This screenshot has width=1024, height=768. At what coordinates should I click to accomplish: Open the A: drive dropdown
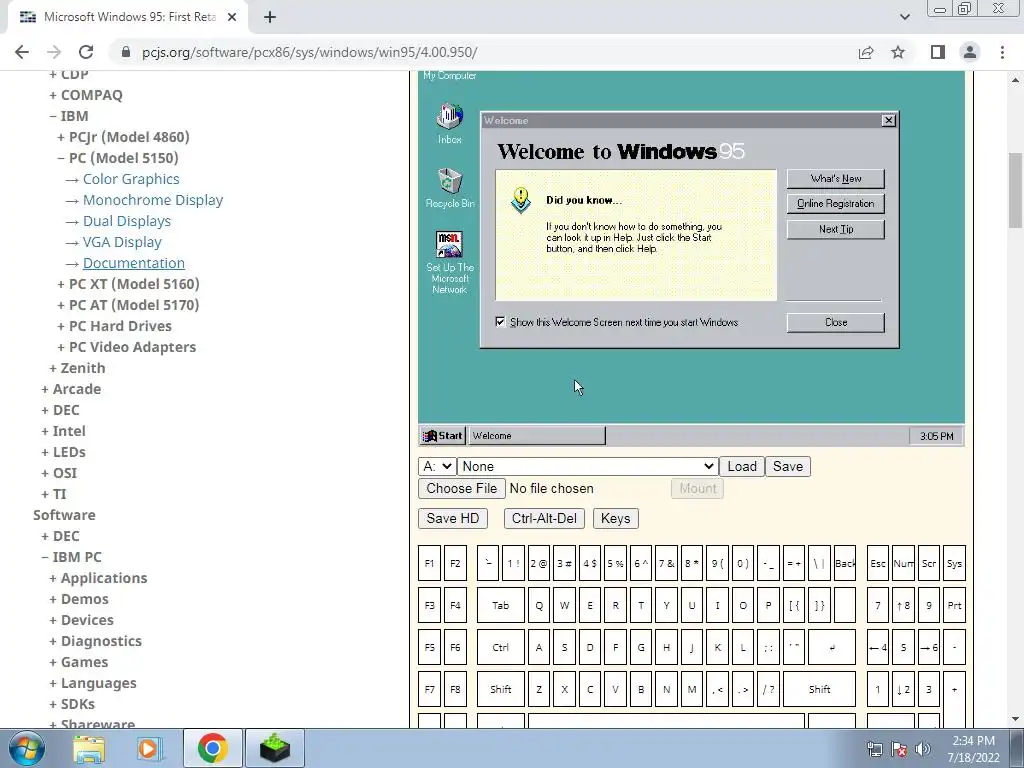pyautogui.click(x=436, y=466)
